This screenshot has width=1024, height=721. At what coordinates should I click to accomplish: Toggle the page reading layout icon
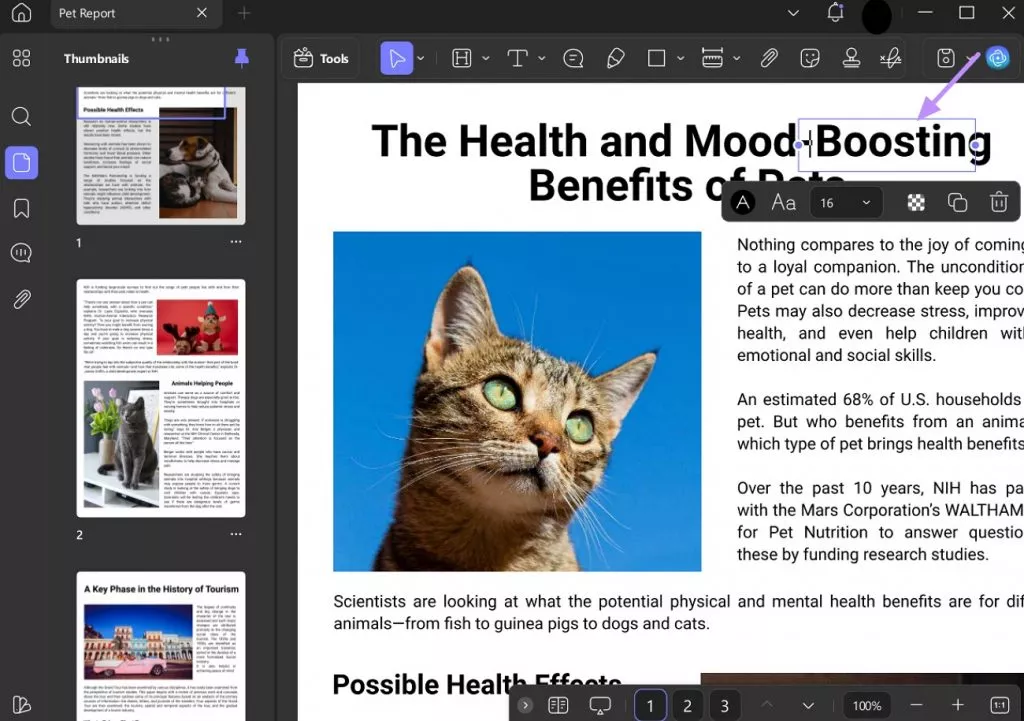(x=558, y=705)
